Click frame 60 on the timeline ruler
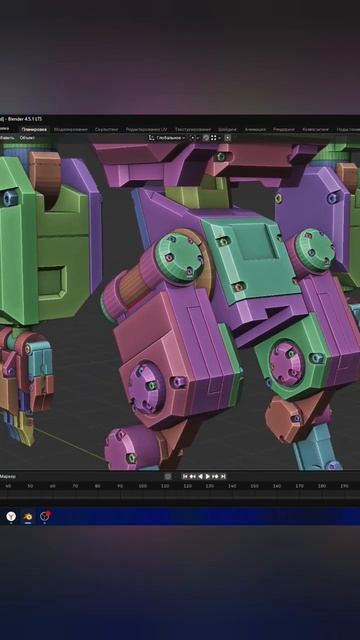Screen dimensions: 360x640 pos(53,486)
